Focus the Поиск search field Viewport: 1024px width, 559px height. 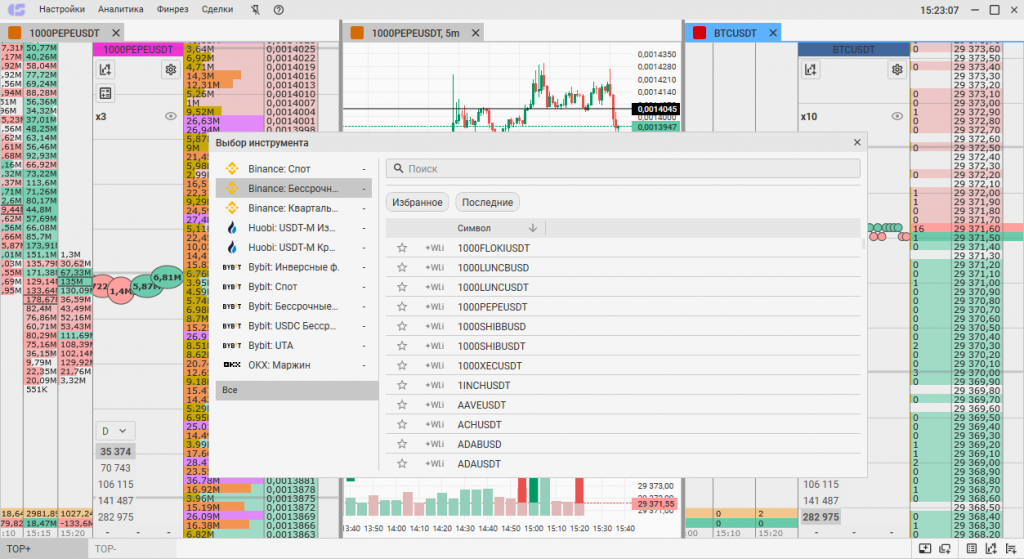click(623, 168)
